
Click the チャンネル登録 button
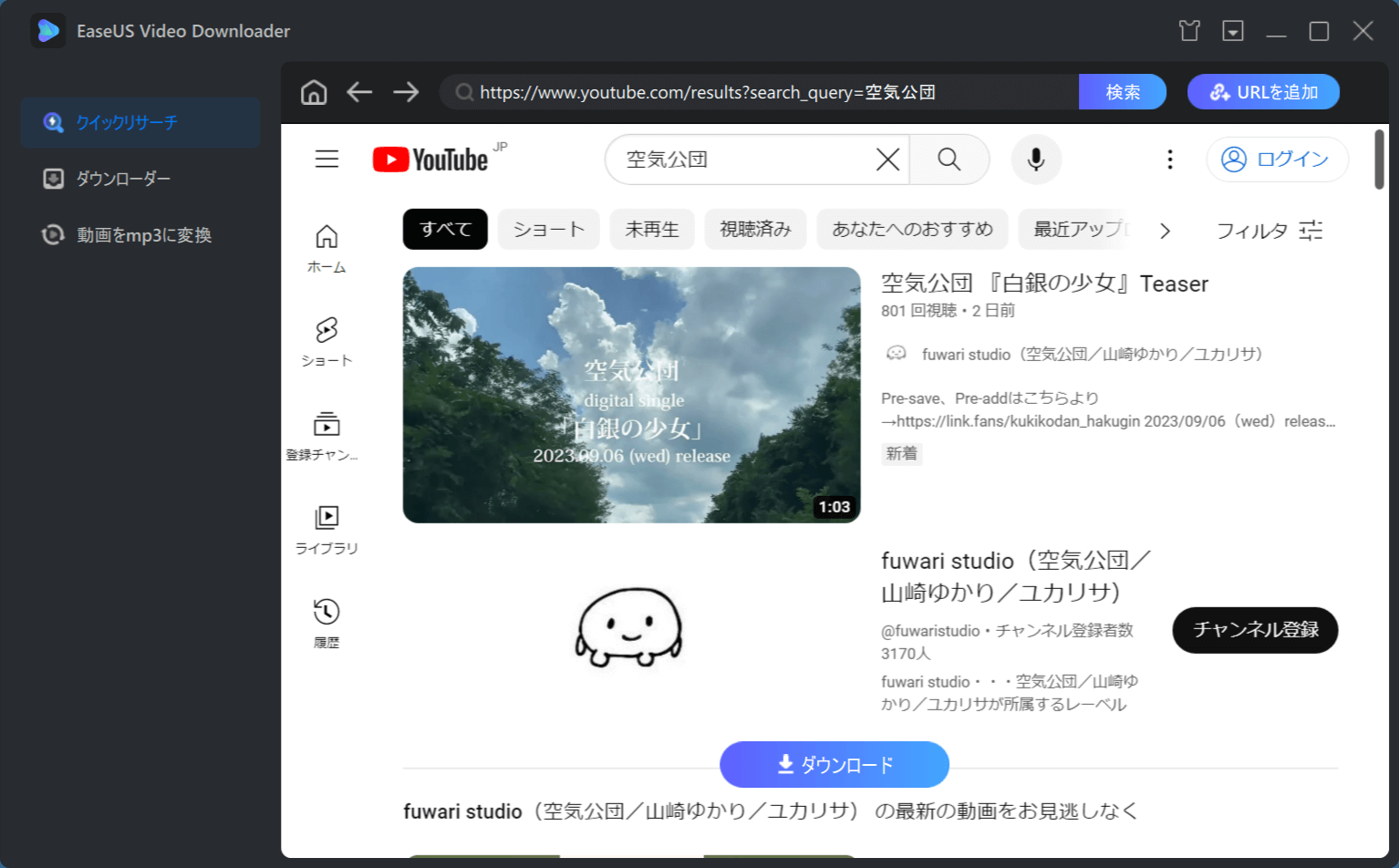click(1255, 630)
